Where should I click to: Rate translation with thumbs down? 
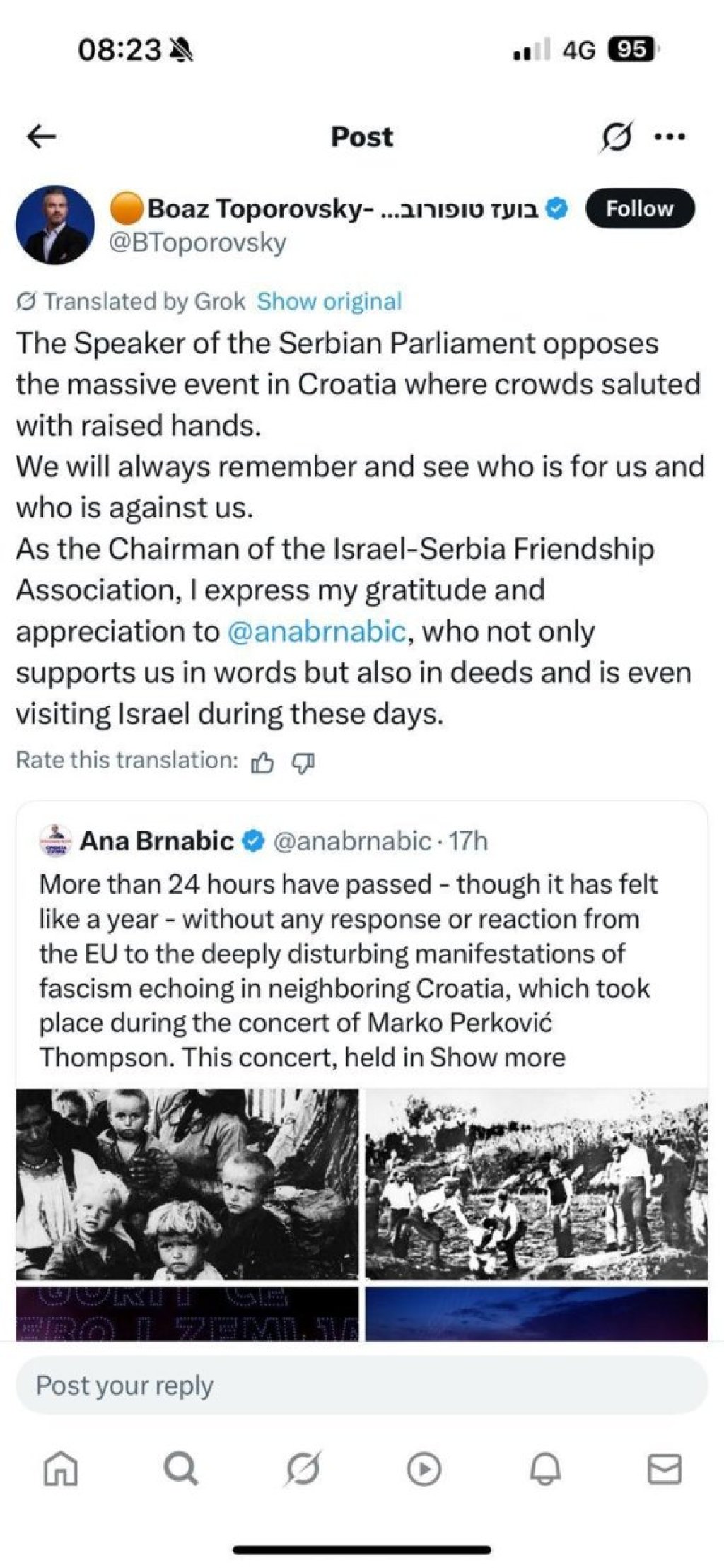point(303,762)
